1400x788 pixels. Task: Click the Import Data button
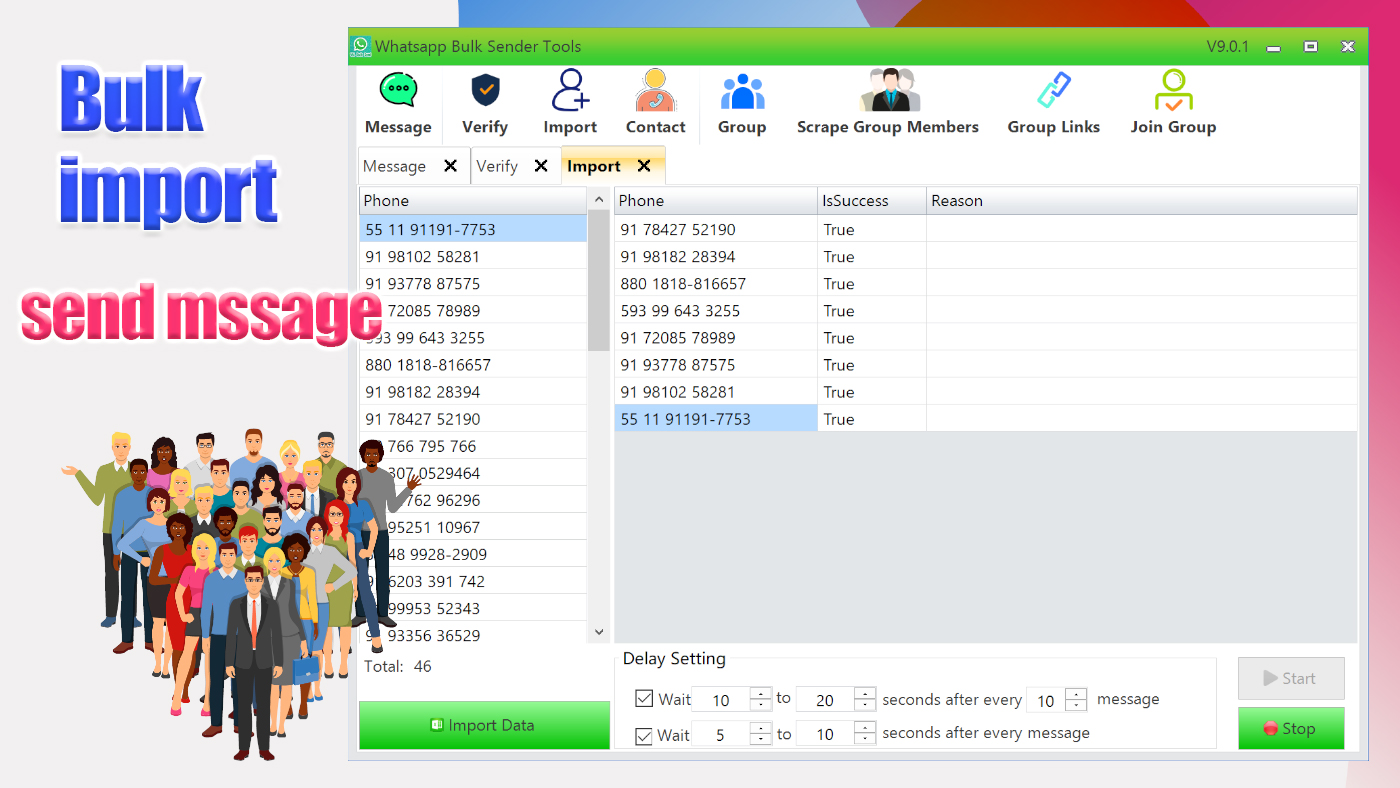coord(484,725)
